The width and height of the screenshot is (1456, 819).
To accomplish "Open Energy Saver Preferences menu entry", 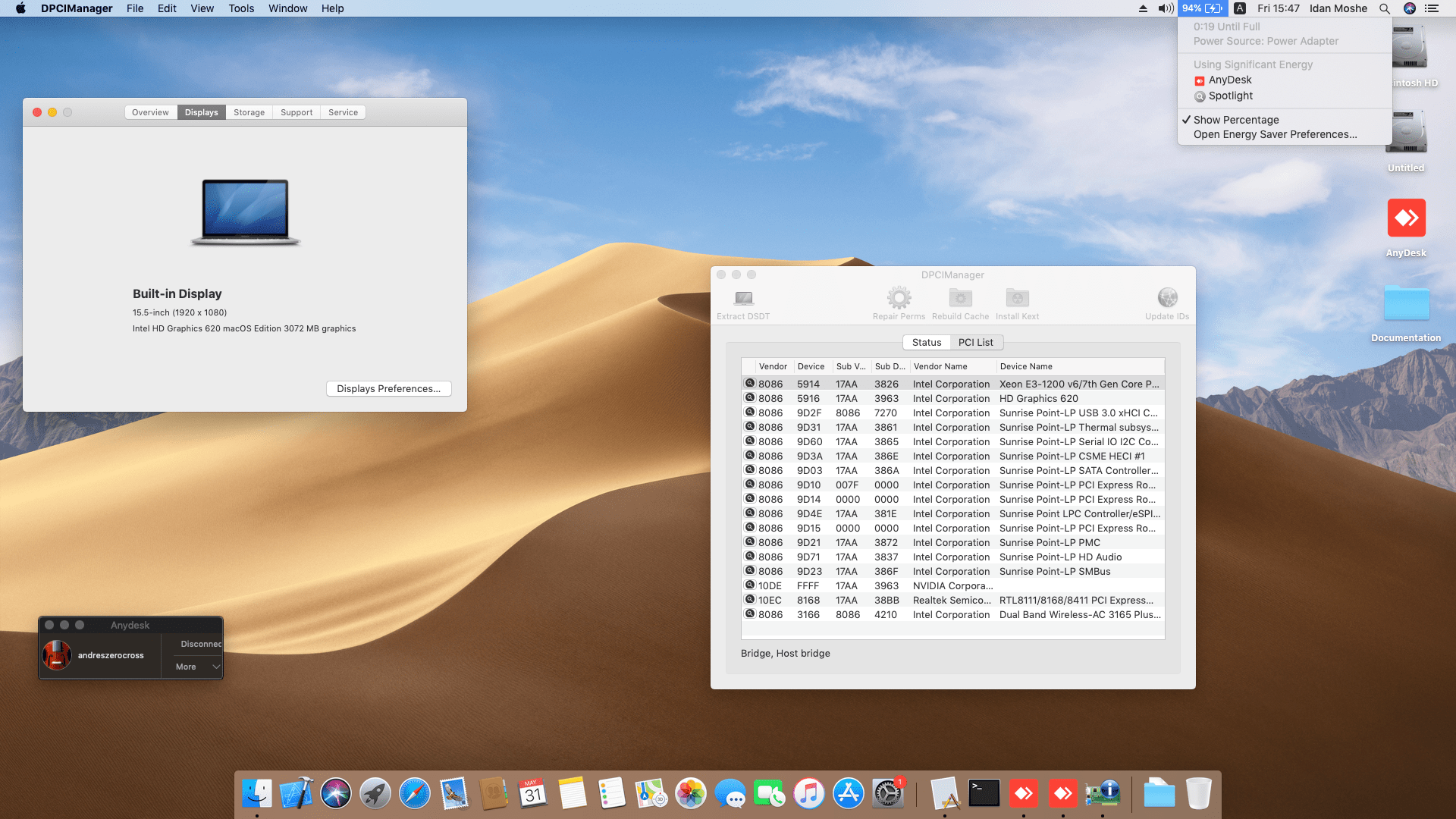I will click(x=1275, y=134).
